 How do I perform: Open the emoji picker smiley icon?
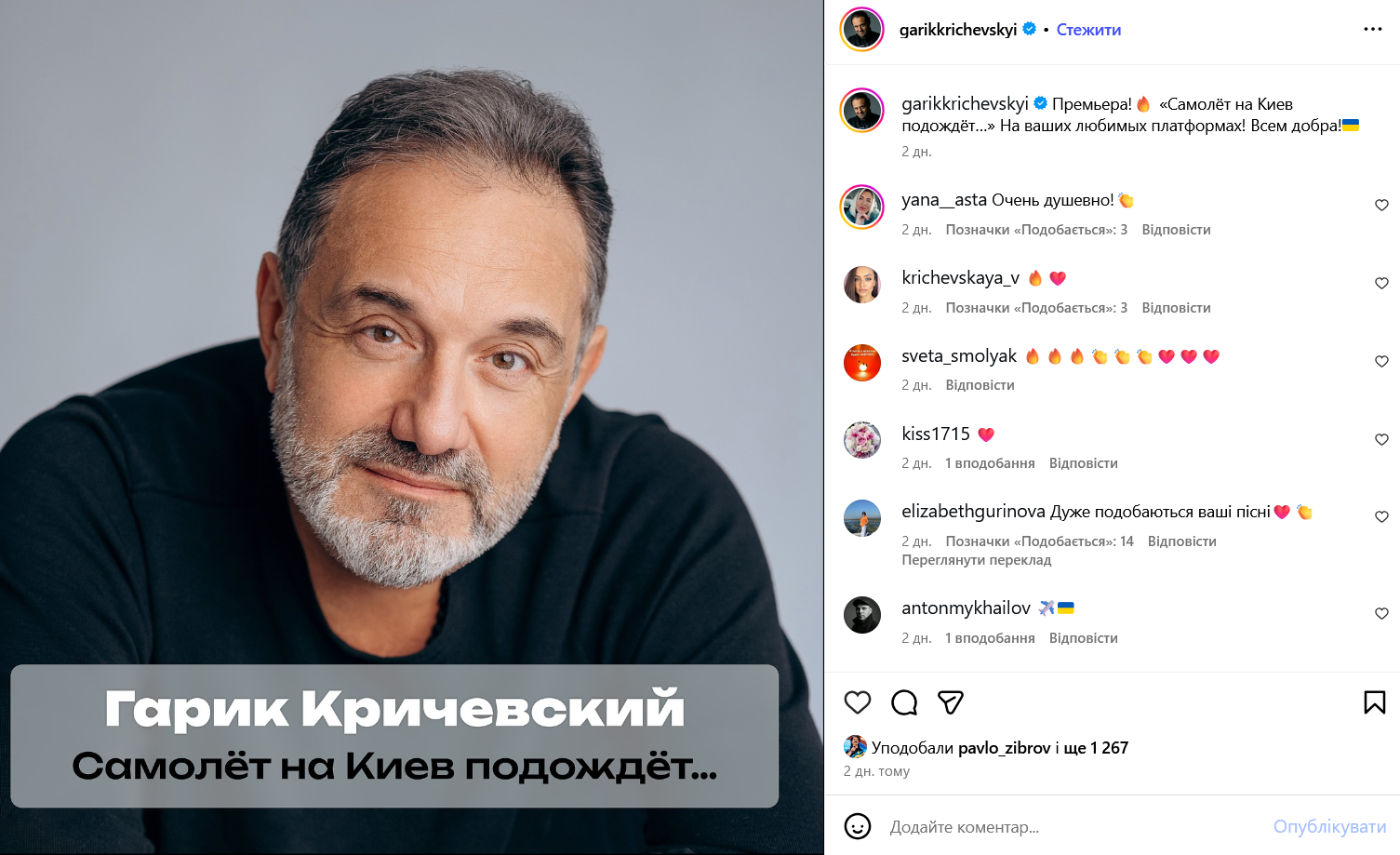[x=857, y=826]
